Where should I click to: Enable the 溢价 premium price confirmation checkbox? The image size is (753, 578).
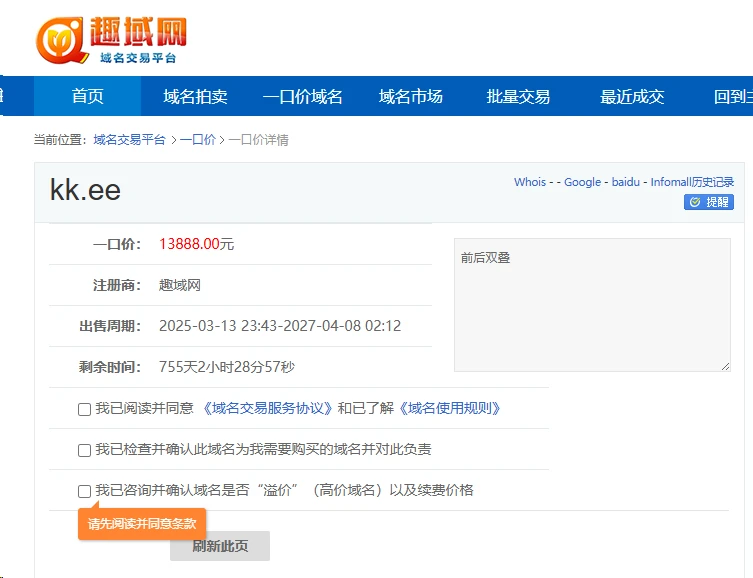point(84,491)
